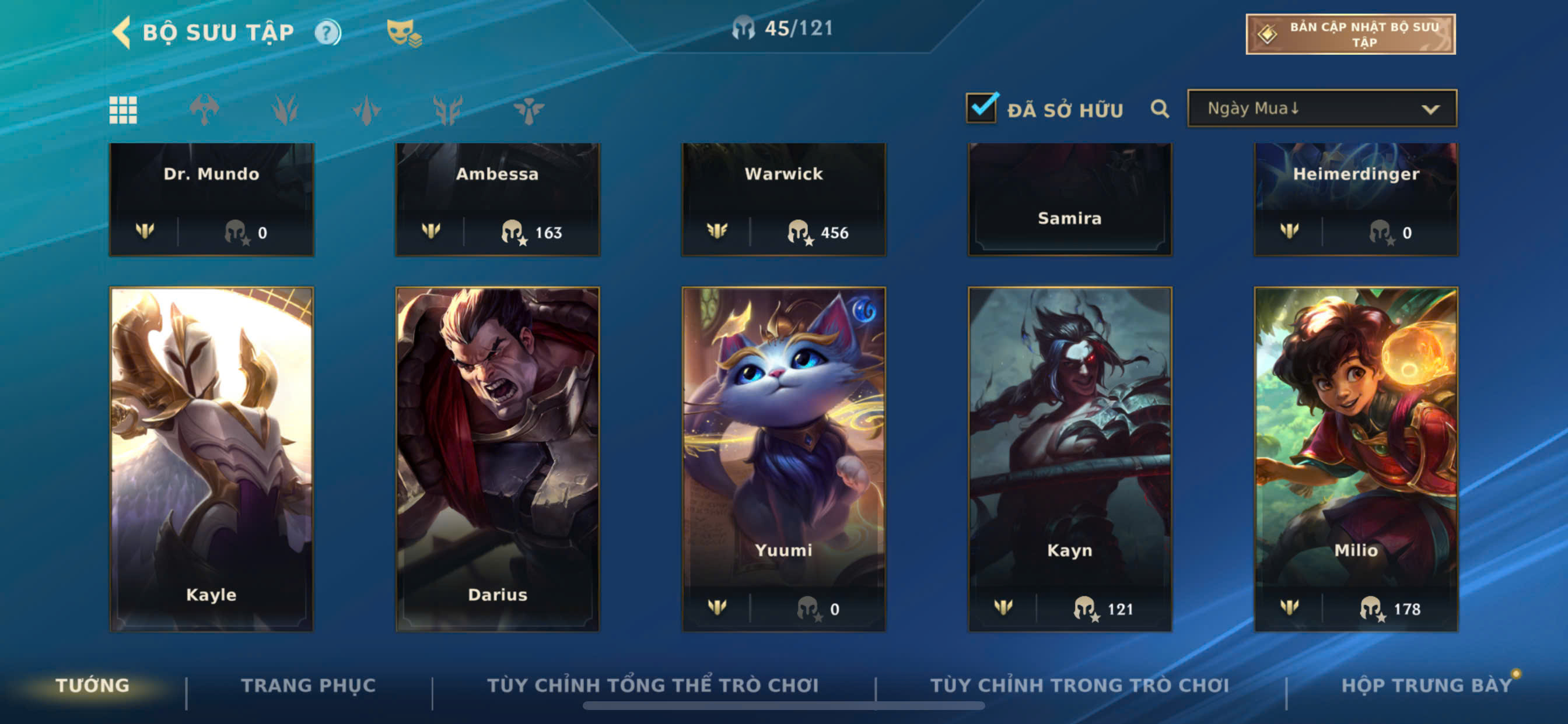Image resolution: width=1568 pixels, height=724 pixels.
Task: Filter by the fourth role emblem icon
Action: (447, 110)
